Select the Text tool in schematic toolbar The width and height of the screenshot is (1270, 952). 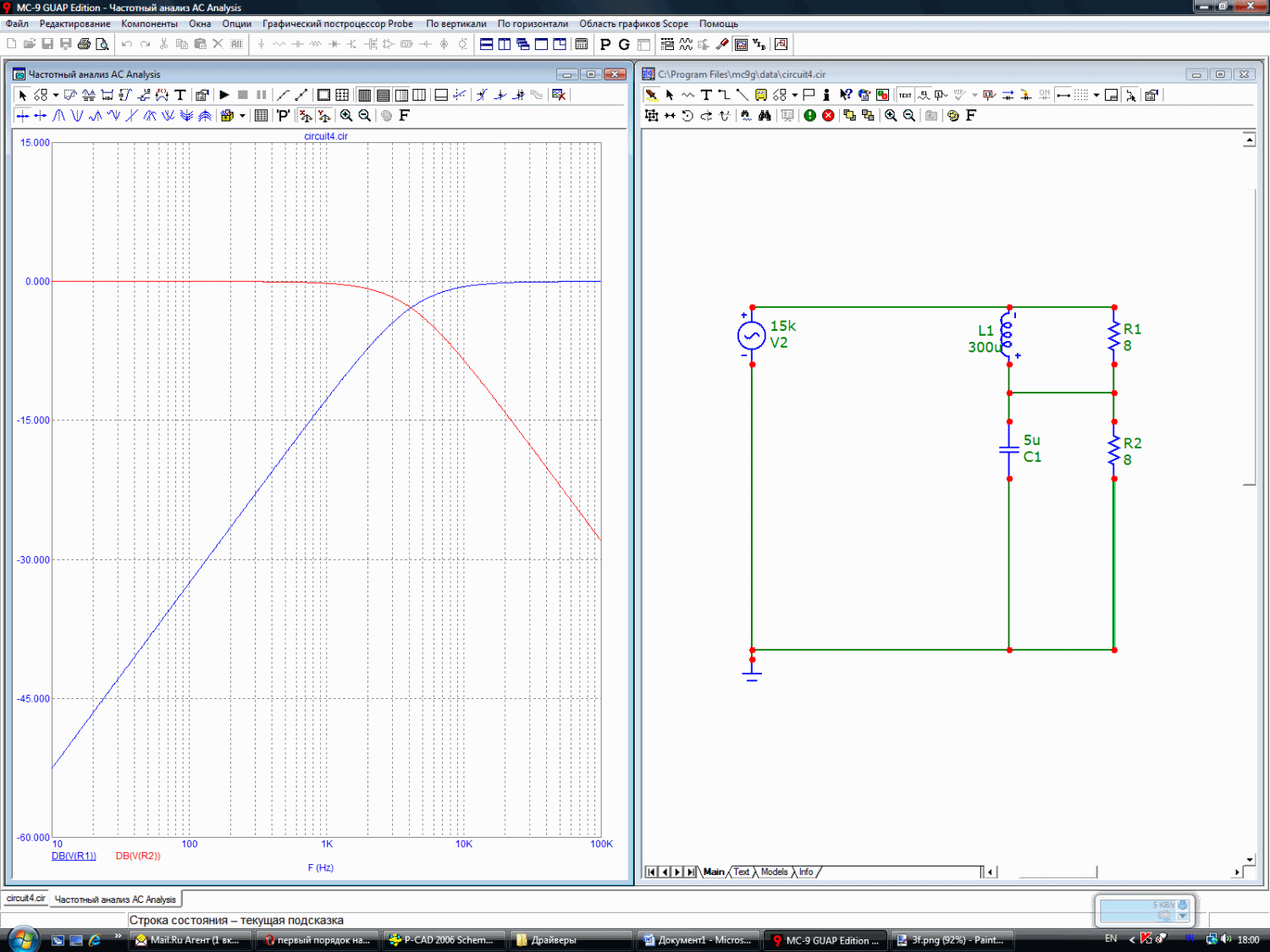706,95
